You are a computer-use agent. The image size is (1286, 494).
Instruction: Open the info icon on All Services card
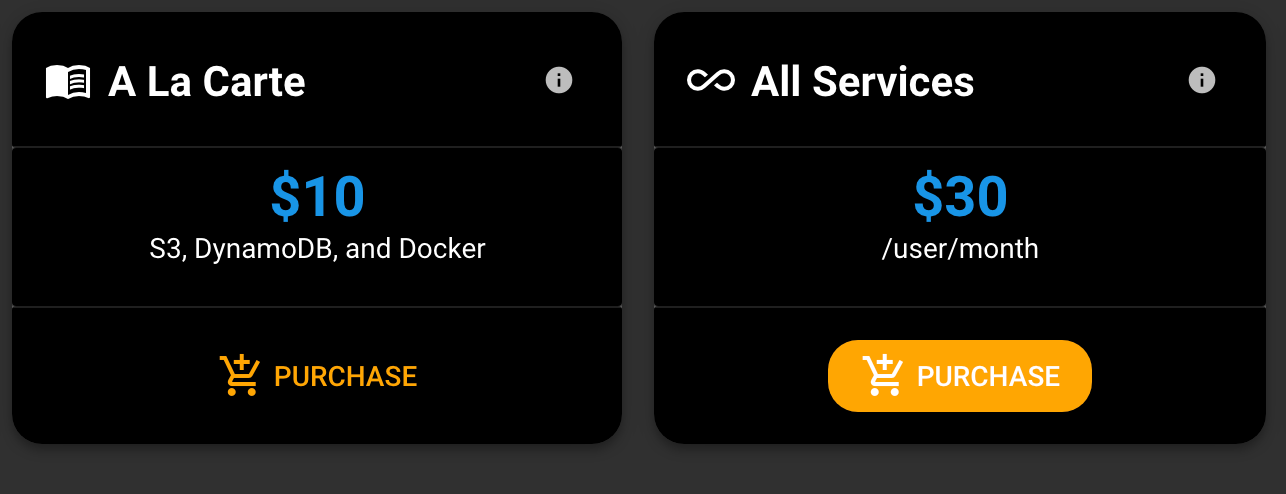click(1201, 80)
